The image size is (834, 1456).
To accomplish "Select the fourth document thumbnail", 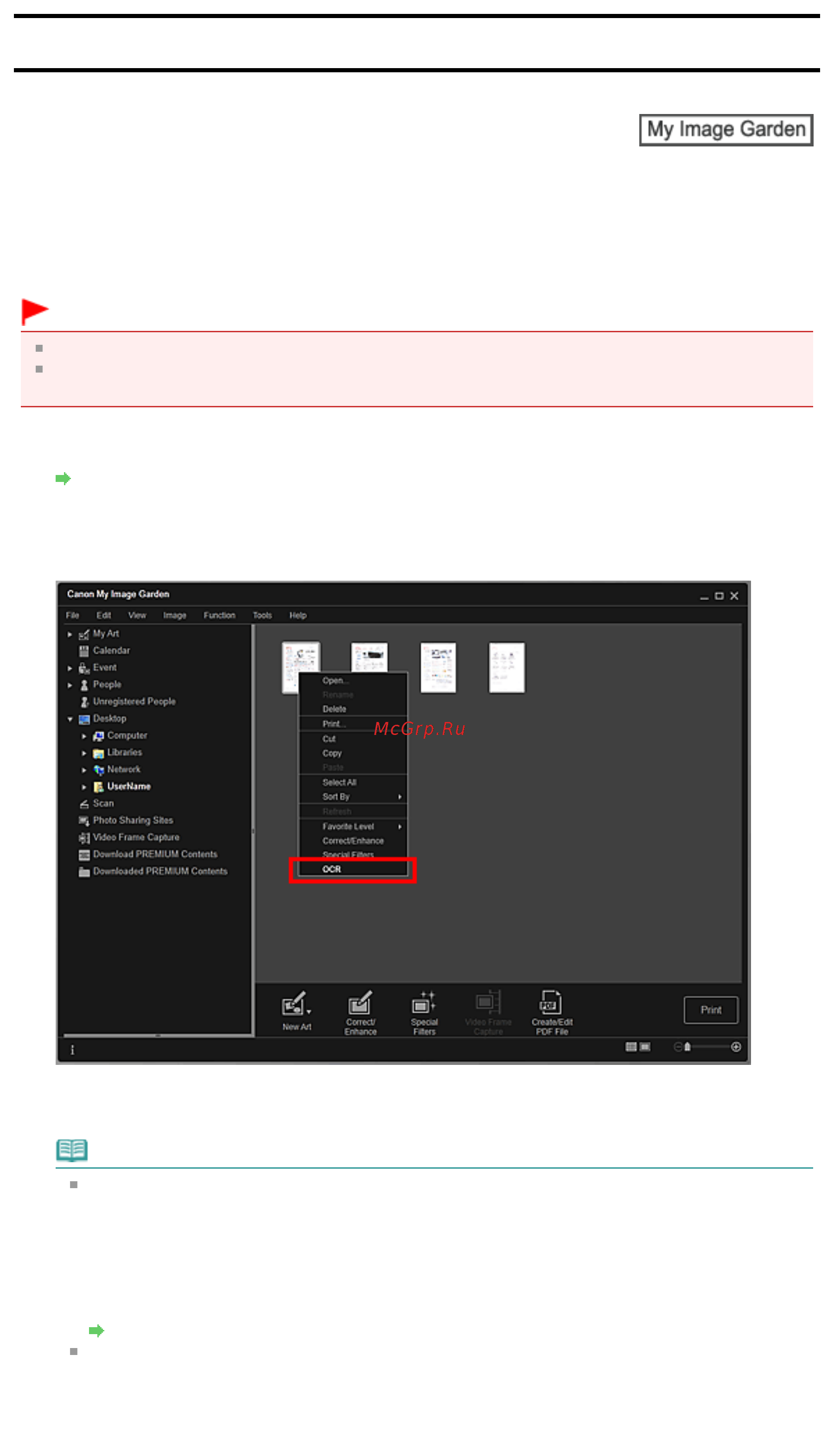I will [507, 668].
